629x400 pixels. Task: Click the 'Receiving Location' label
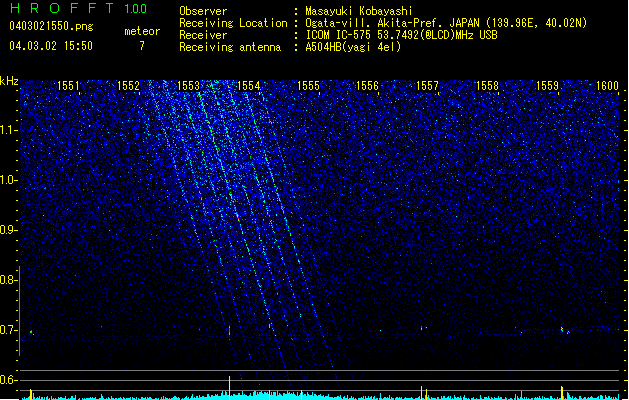click(233, 23)
